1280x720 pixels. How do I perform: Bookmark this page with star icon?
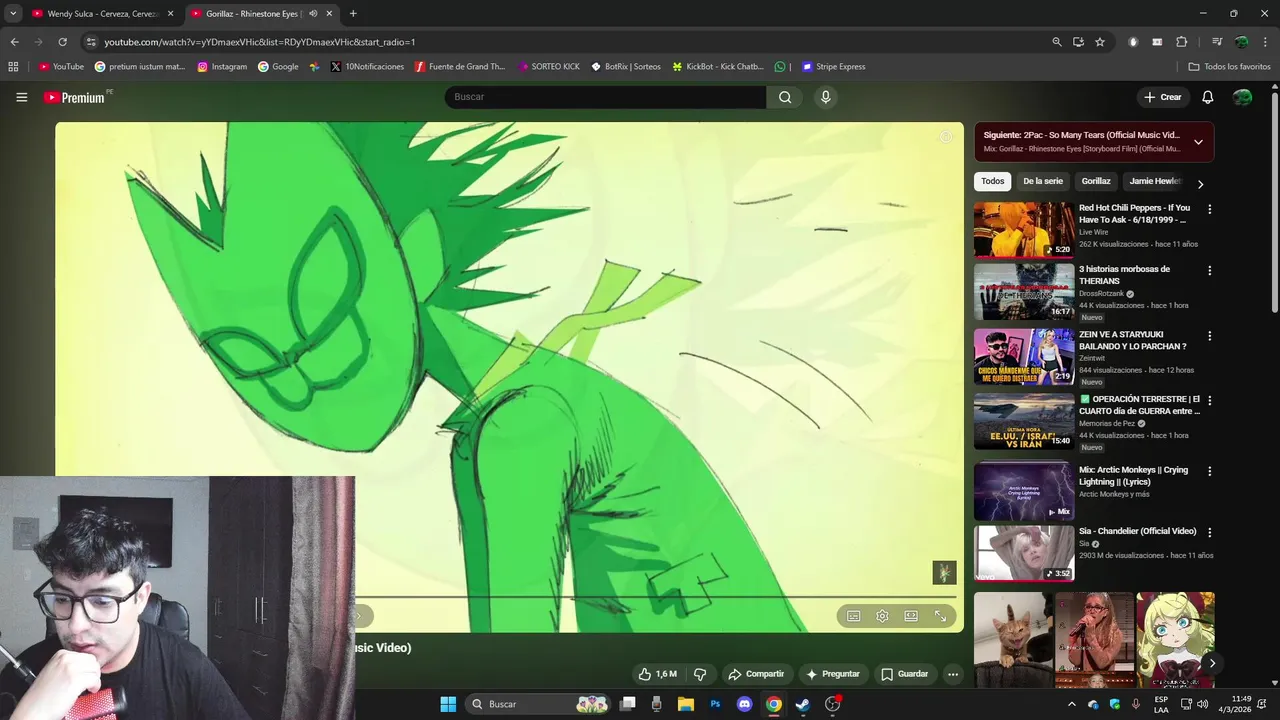tap(1100, 42)
